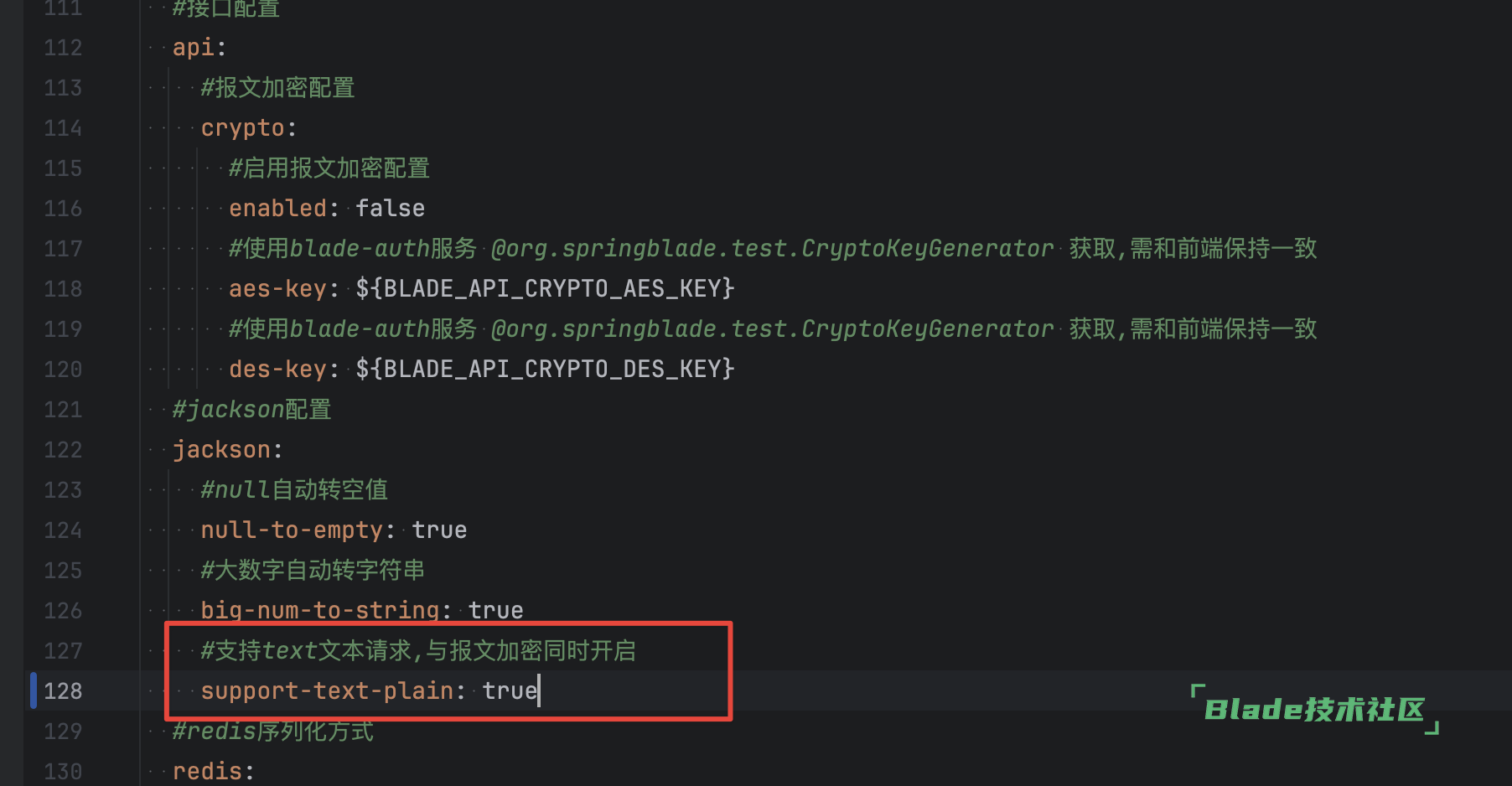Click @org.springblade.test.CryptoKeyGenerator on line 117
Viewport: 1512px width, 786px height.
772,248
